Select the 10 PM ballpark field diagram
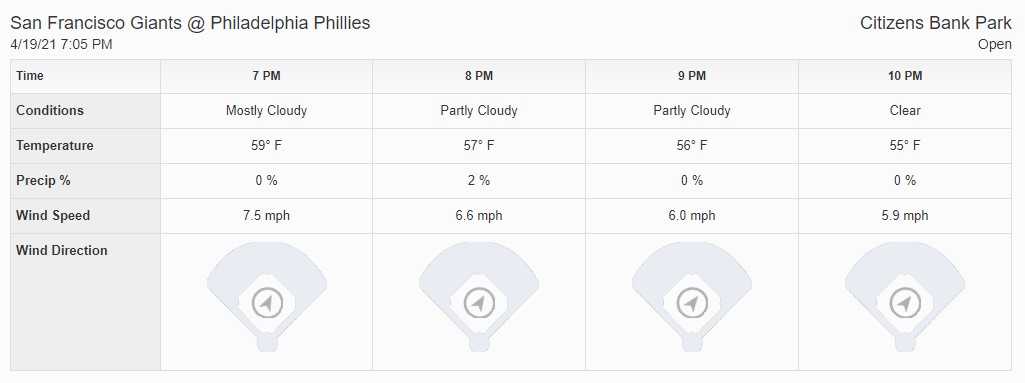The width and height of the screenshot is (1025, 383). (x=905, y=297)
